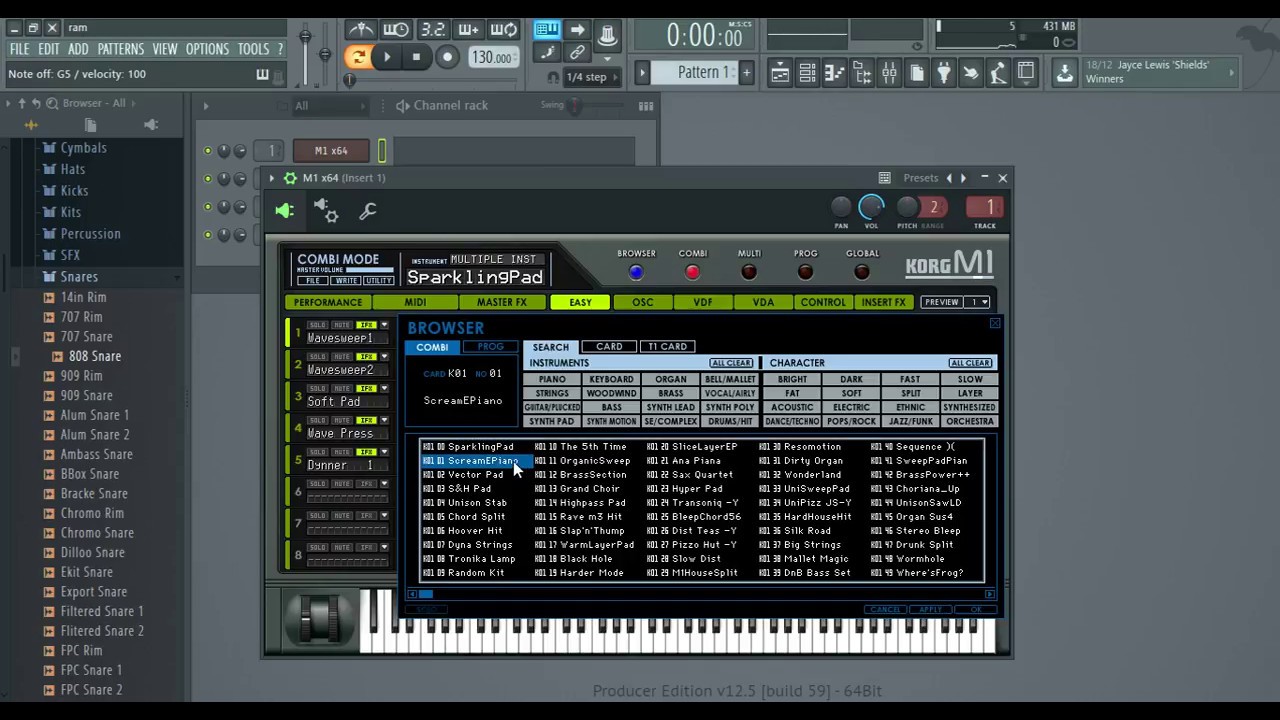Click the SYNTH LEAD filter button

click(x=671, y=408)
